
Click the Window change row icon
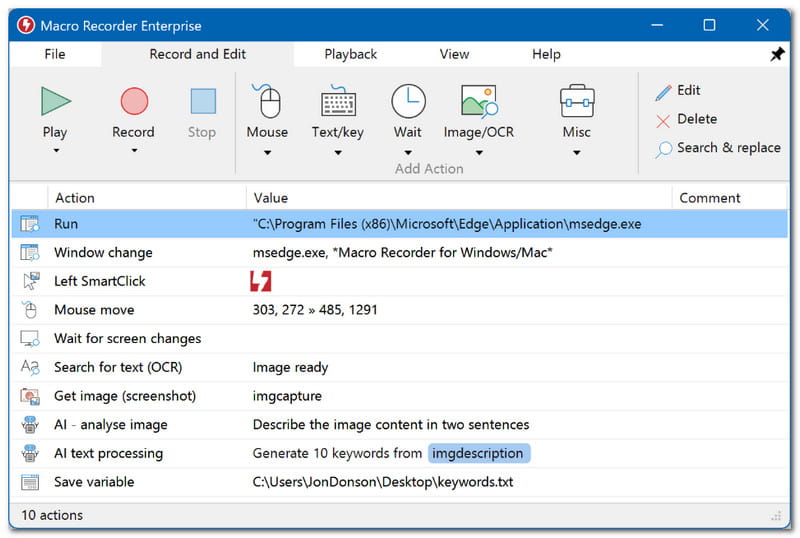pyautogui.click(x=30, y=252)
